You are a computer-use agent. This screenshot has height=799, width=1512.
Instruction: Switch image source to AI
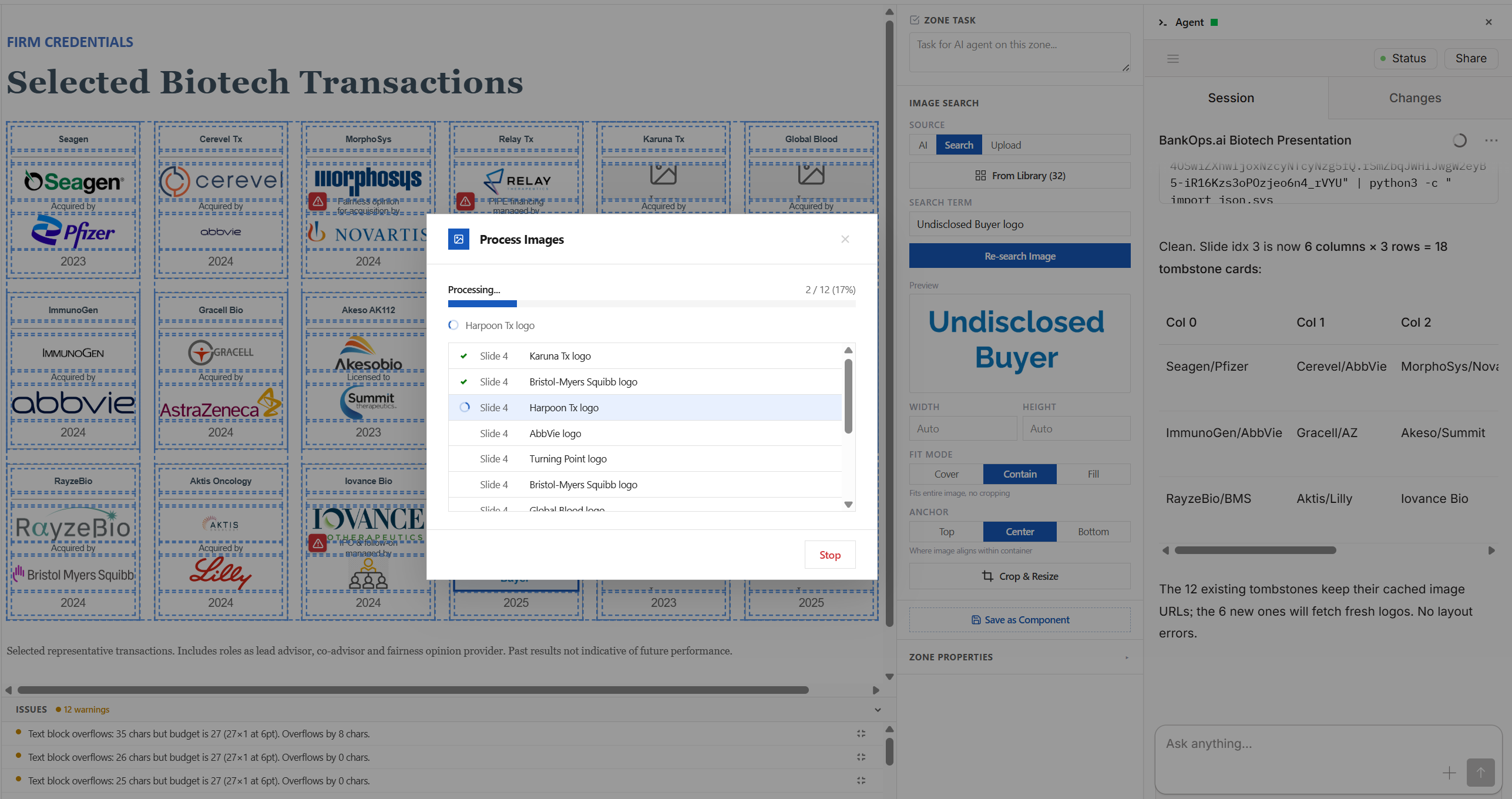923,145
